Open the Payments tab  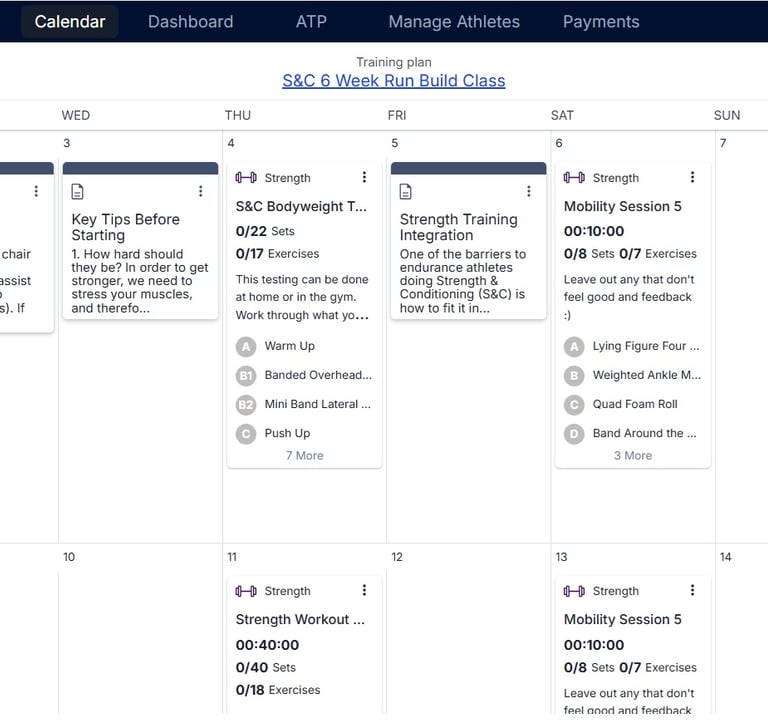(x=601, y=21)
